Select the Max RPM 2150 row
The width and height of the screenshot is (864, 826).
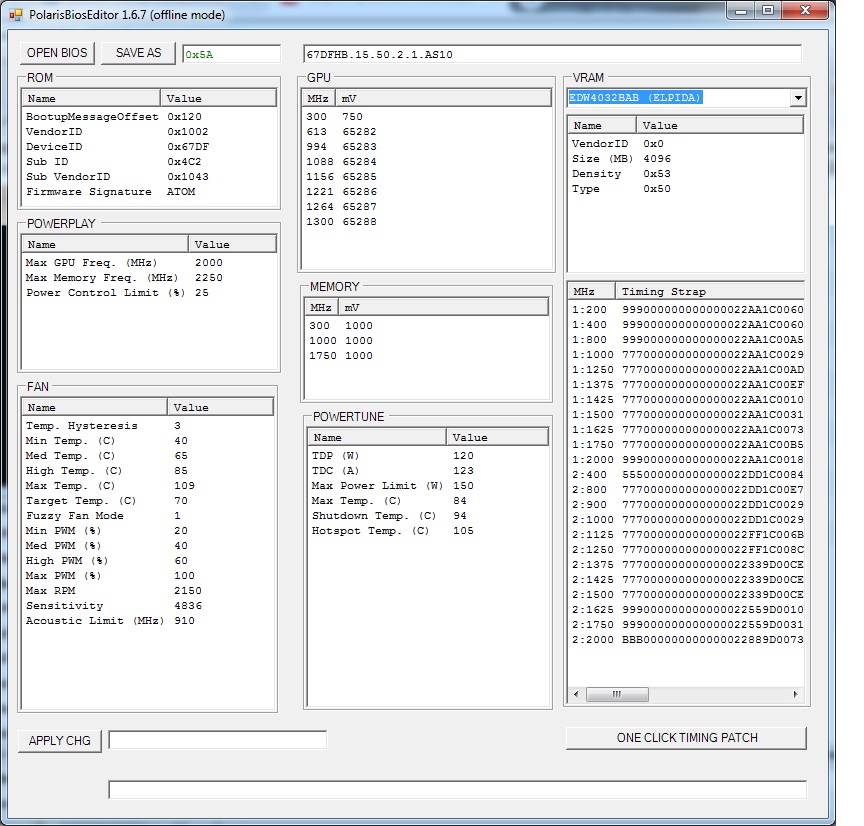pos(148,591)
